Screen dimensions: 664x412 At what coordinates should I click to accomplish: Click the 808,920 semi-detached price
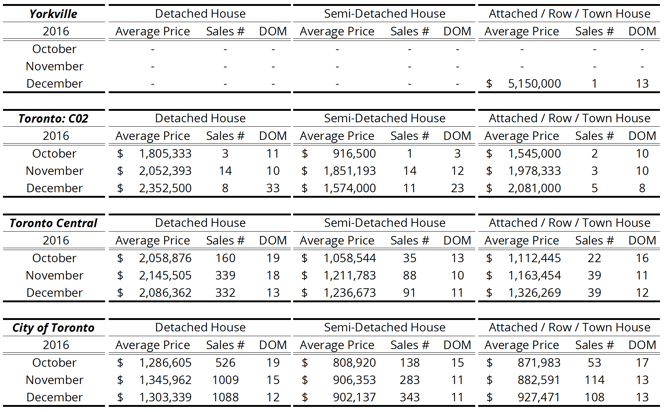coord(354,362)
